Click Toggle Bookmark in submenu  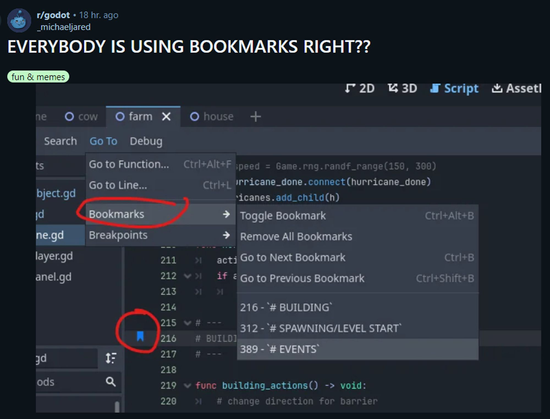pos(358,216)
